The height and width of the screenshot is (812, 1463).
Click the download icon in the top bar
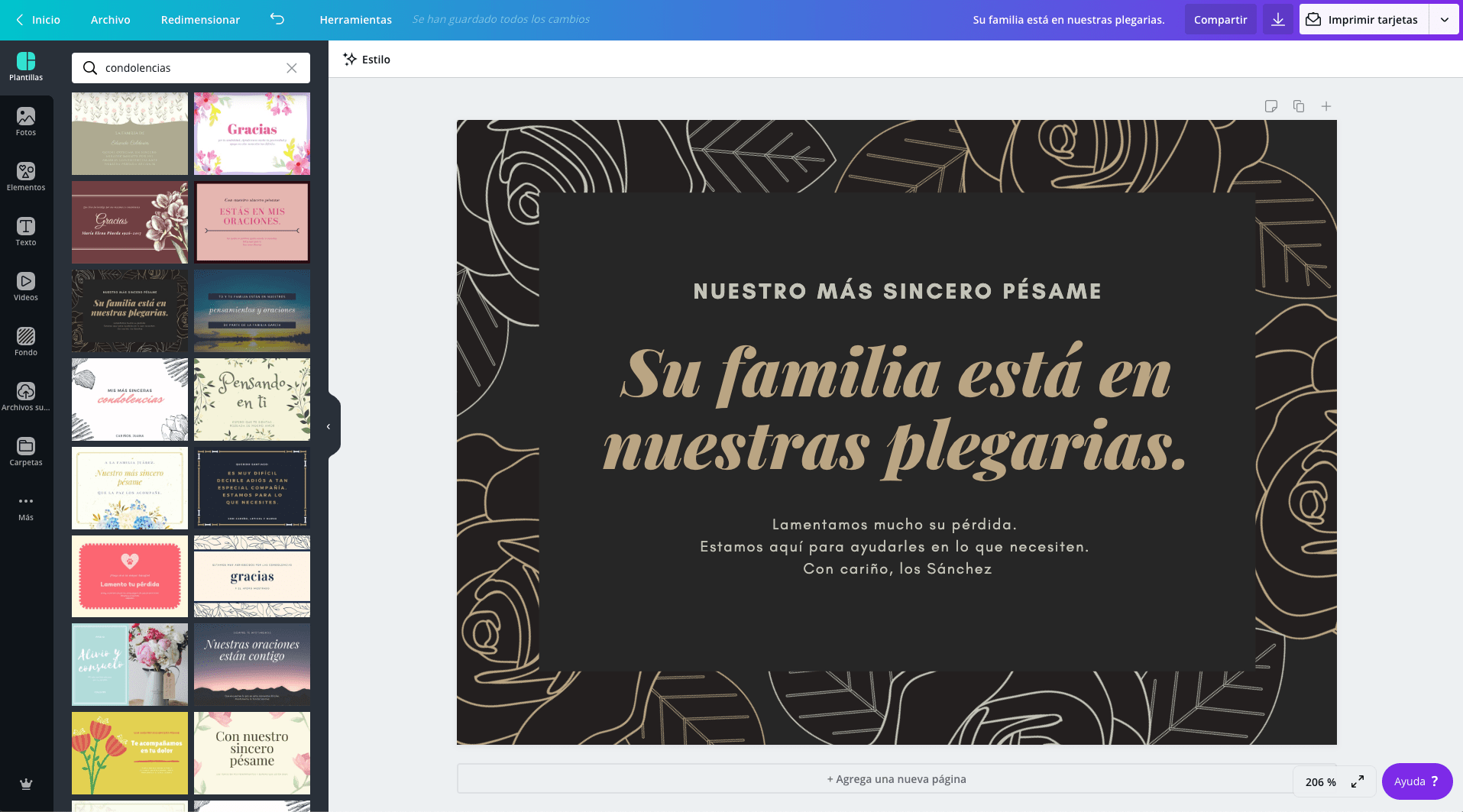point(1278,19)
